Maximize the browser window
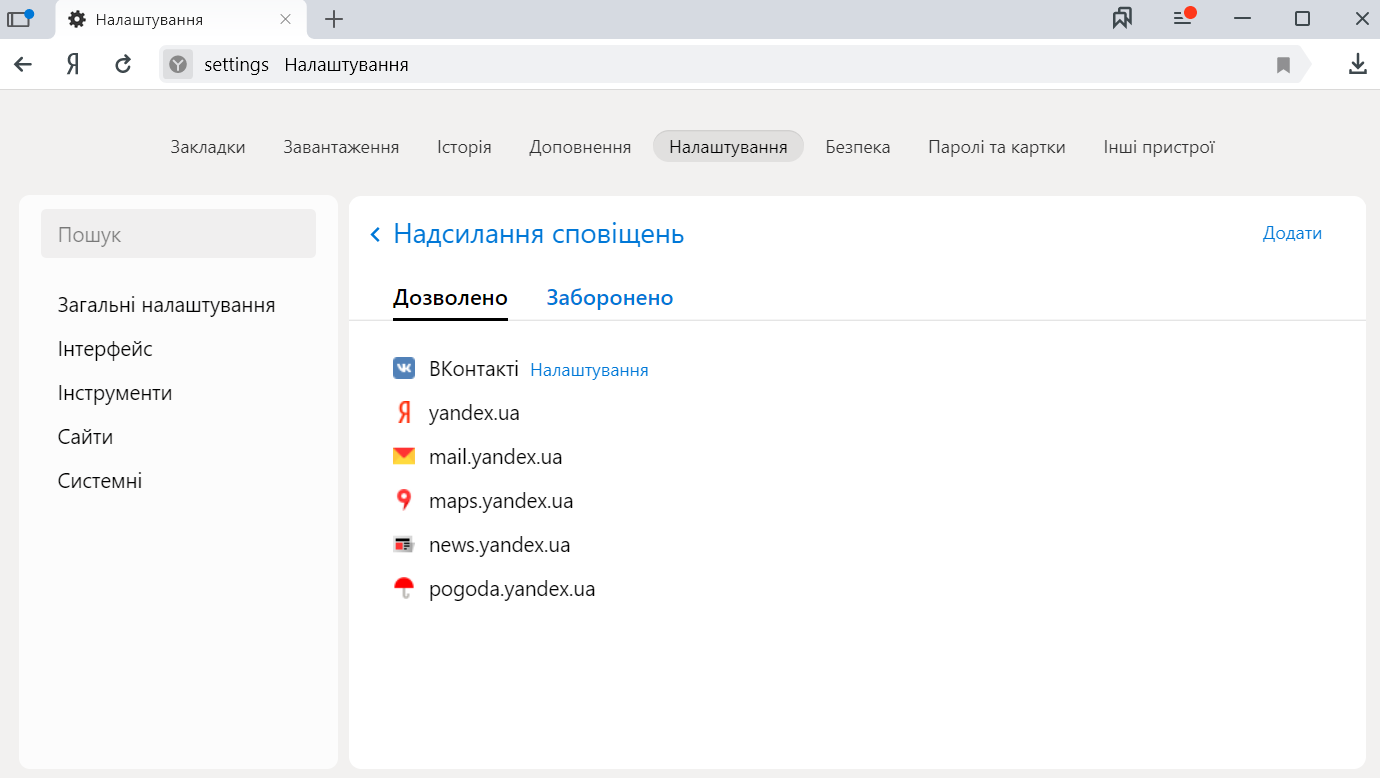This screenshot has width=1380, height=778. pos(1302,19)
